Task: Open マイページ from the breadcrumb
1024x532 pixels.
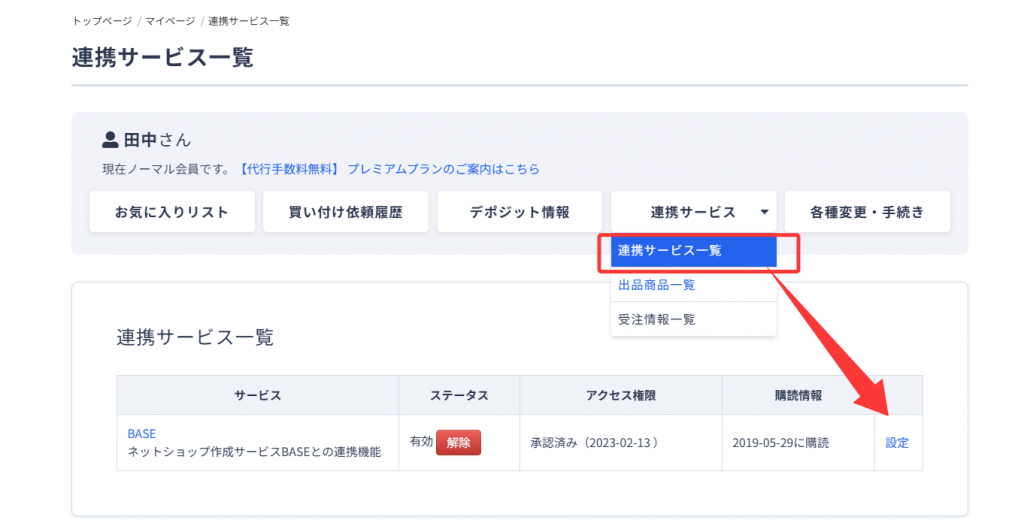Action: (169, 21)
